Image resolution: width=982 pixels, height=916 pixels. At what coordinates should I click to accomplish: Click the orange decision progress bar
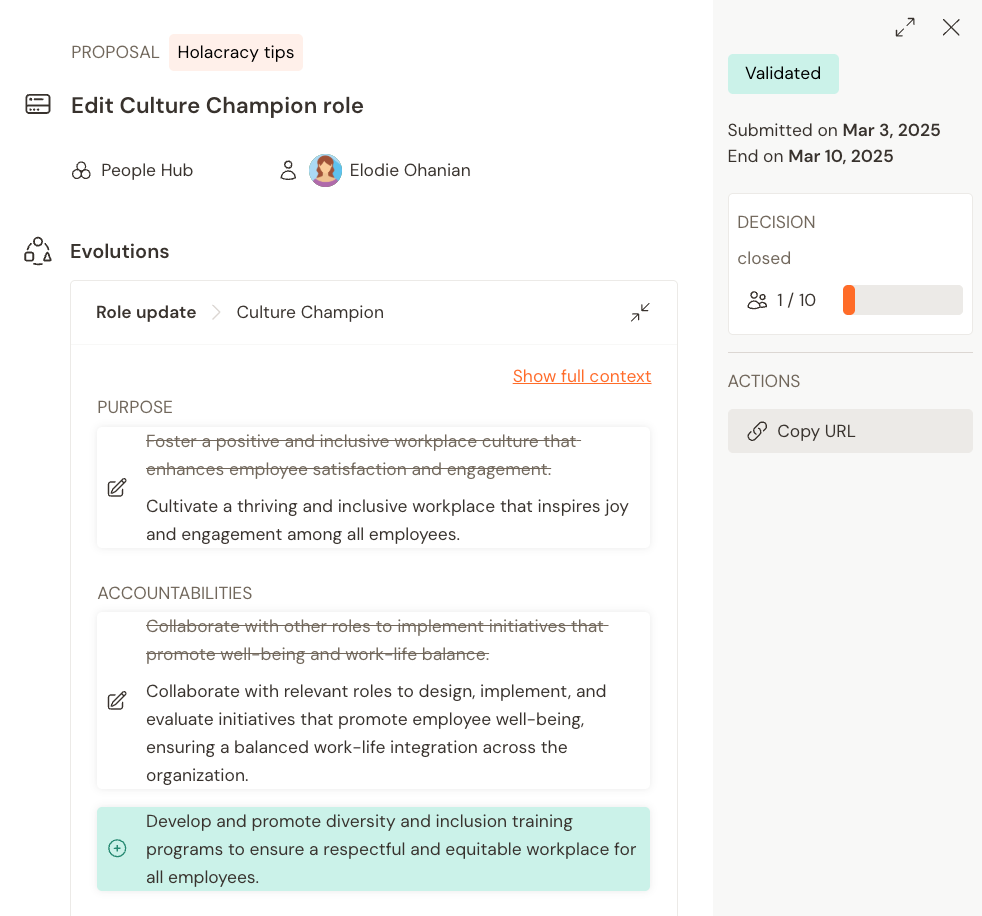coord(851,299)
